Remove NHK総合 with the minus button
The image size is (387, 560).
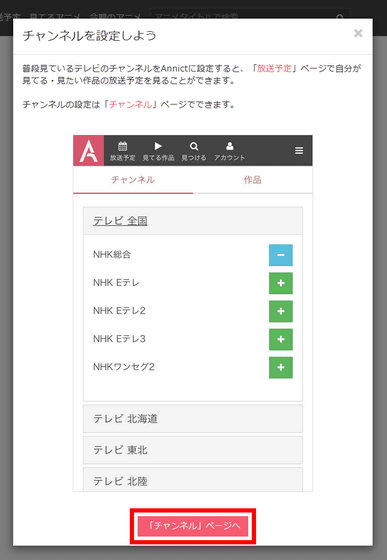[x=281, y=255]
